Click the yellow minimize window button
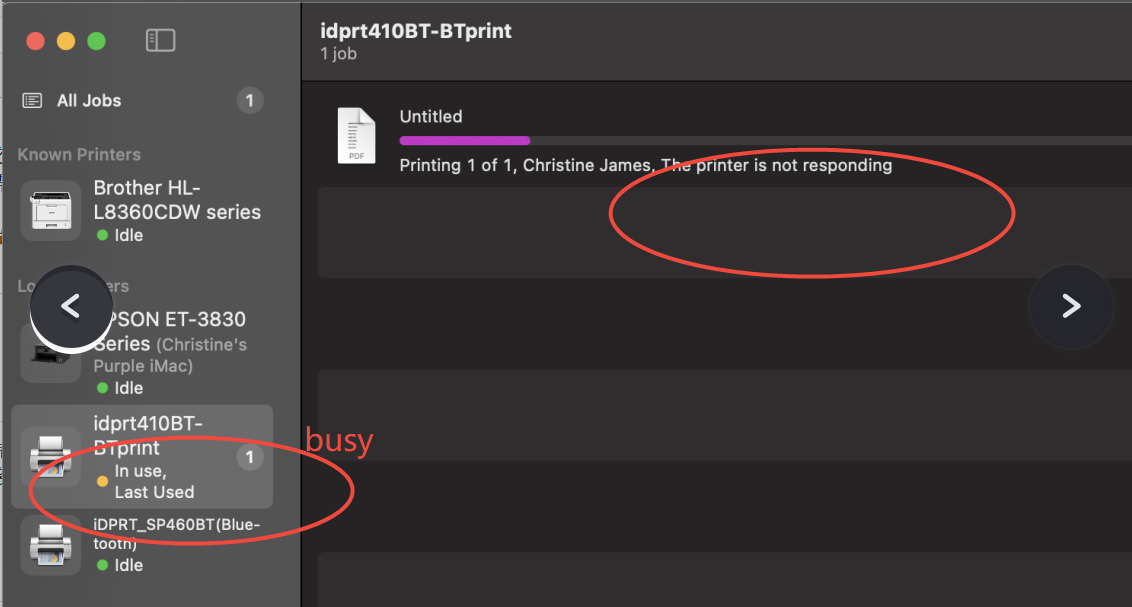Image resolution: width=1132 pixels, height=607 pixels. click(66, 41)
